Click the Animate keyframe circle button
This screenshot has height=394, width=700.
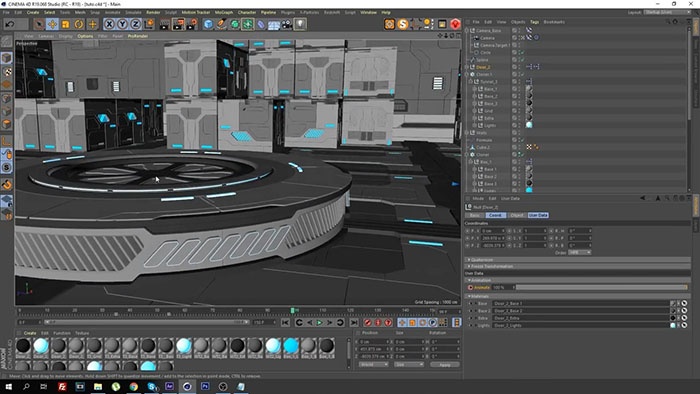tap(470, 288)
